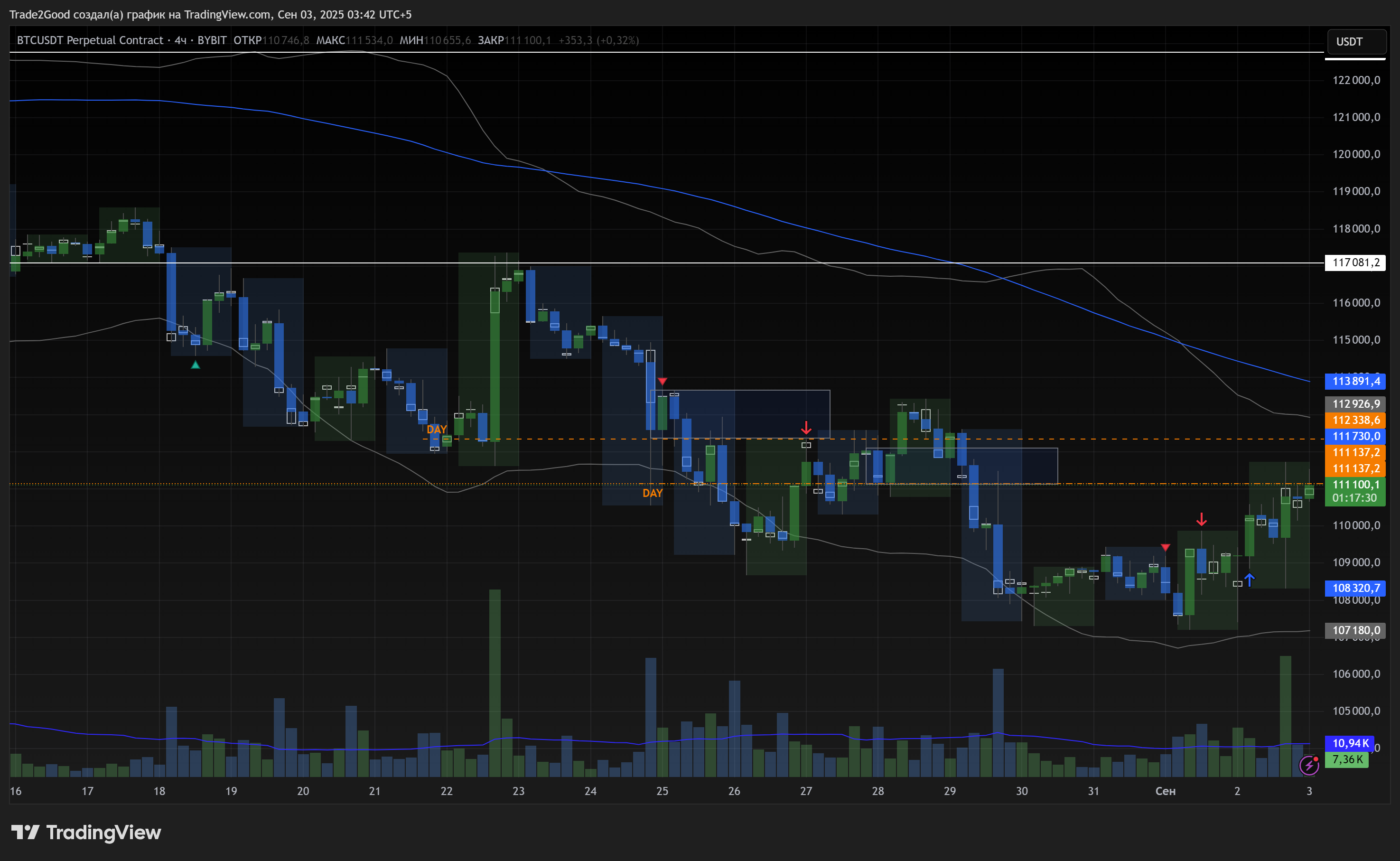This screenshot has width=1400, height=861.
Task: Click teal up triangle below August 18 candles
Action: point(195,365)
